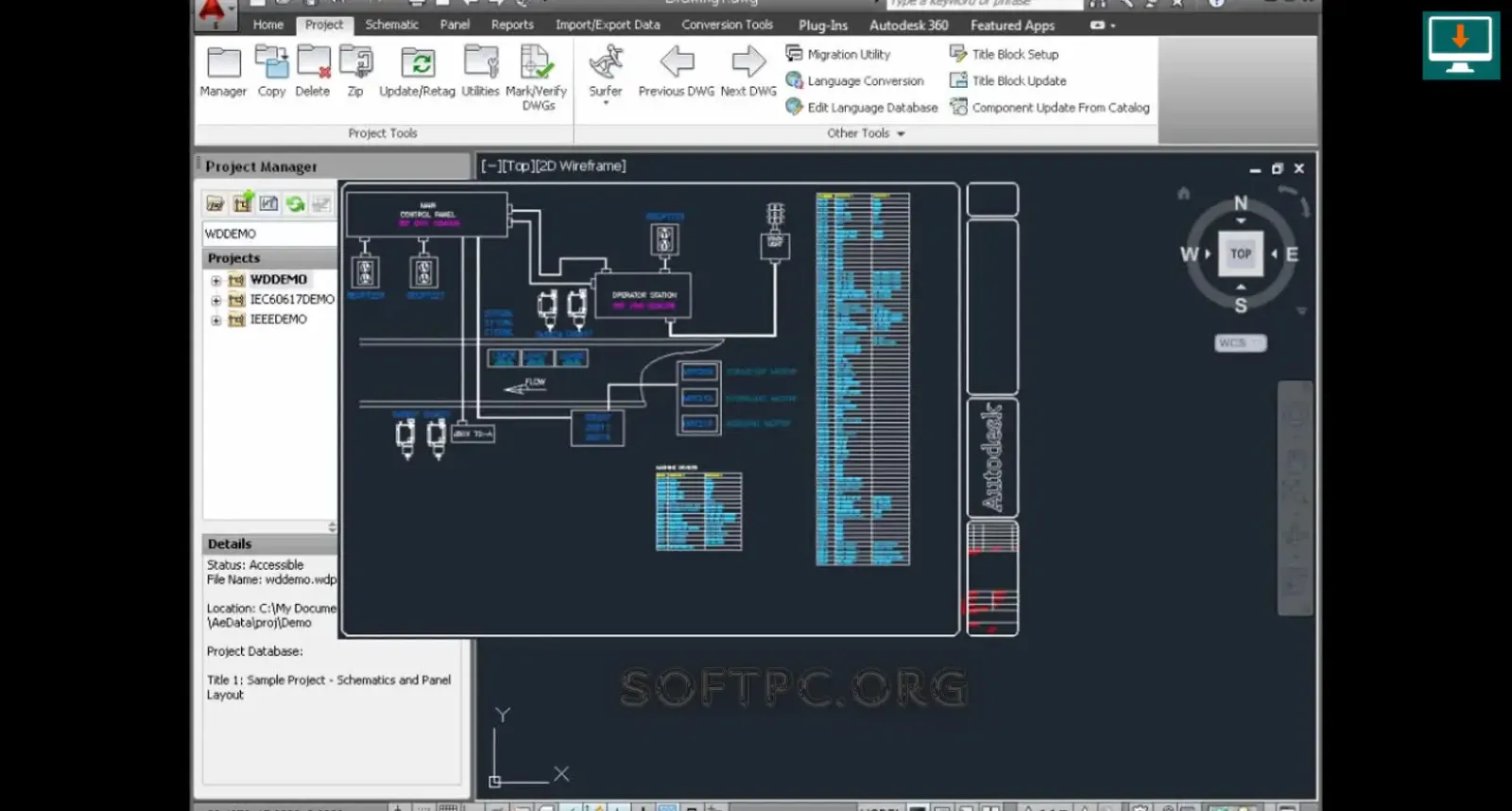
Task: Click the [2D Wireframe] visual style label
Action: pos(581,165)
